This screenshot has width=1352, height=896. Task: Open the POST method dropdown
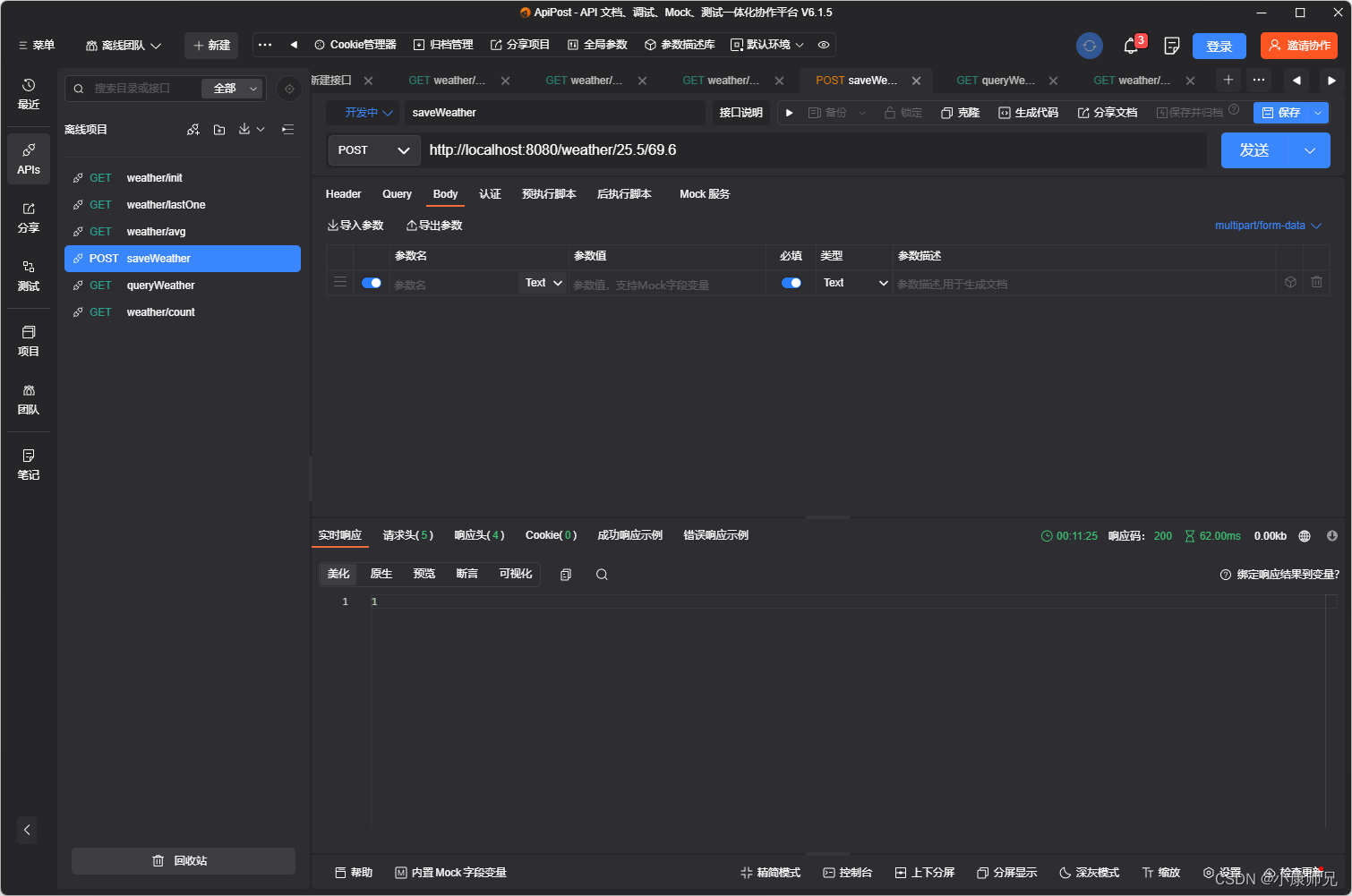pos(373,150)
